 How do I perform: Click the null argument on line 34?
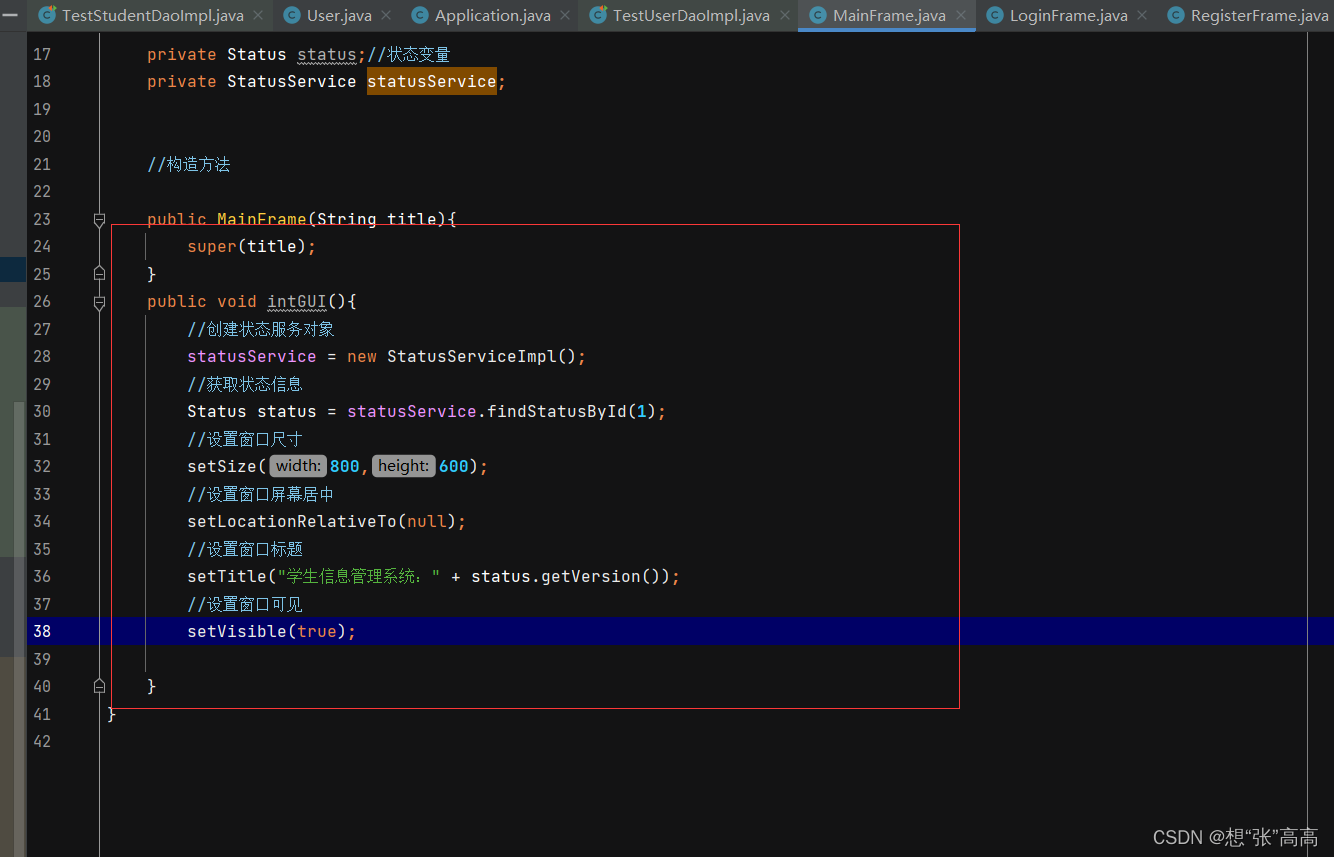pos(427,521)
